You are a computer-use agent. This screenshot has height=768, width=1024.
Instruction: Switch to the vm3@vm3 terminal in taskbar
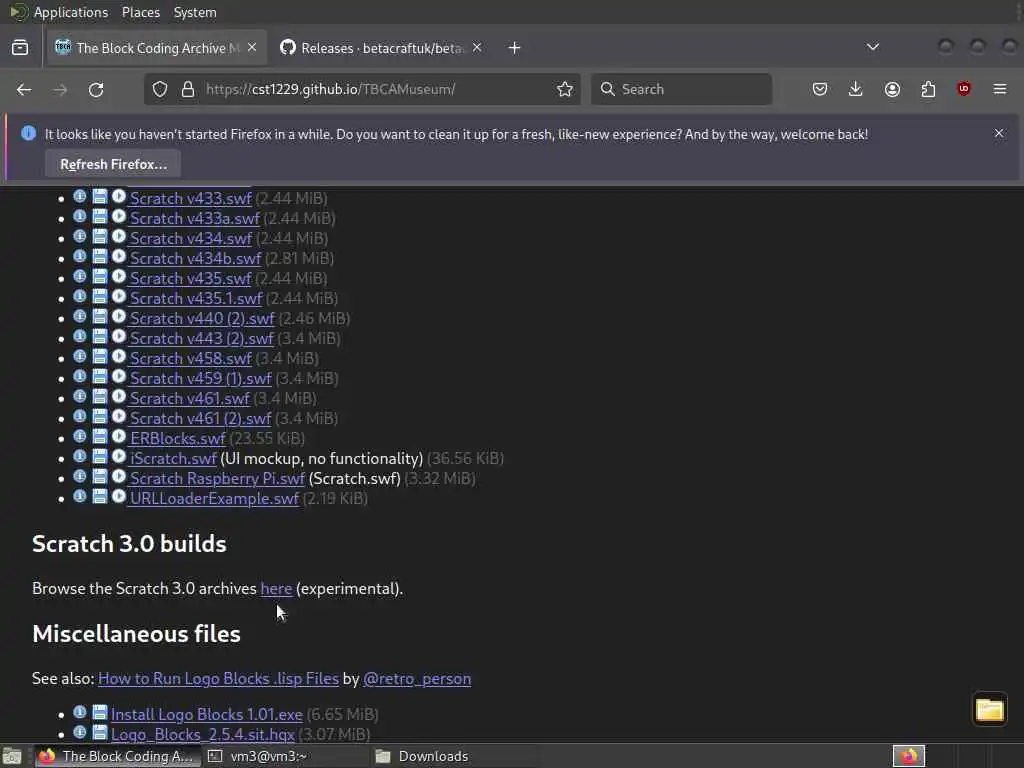point(284,756)
